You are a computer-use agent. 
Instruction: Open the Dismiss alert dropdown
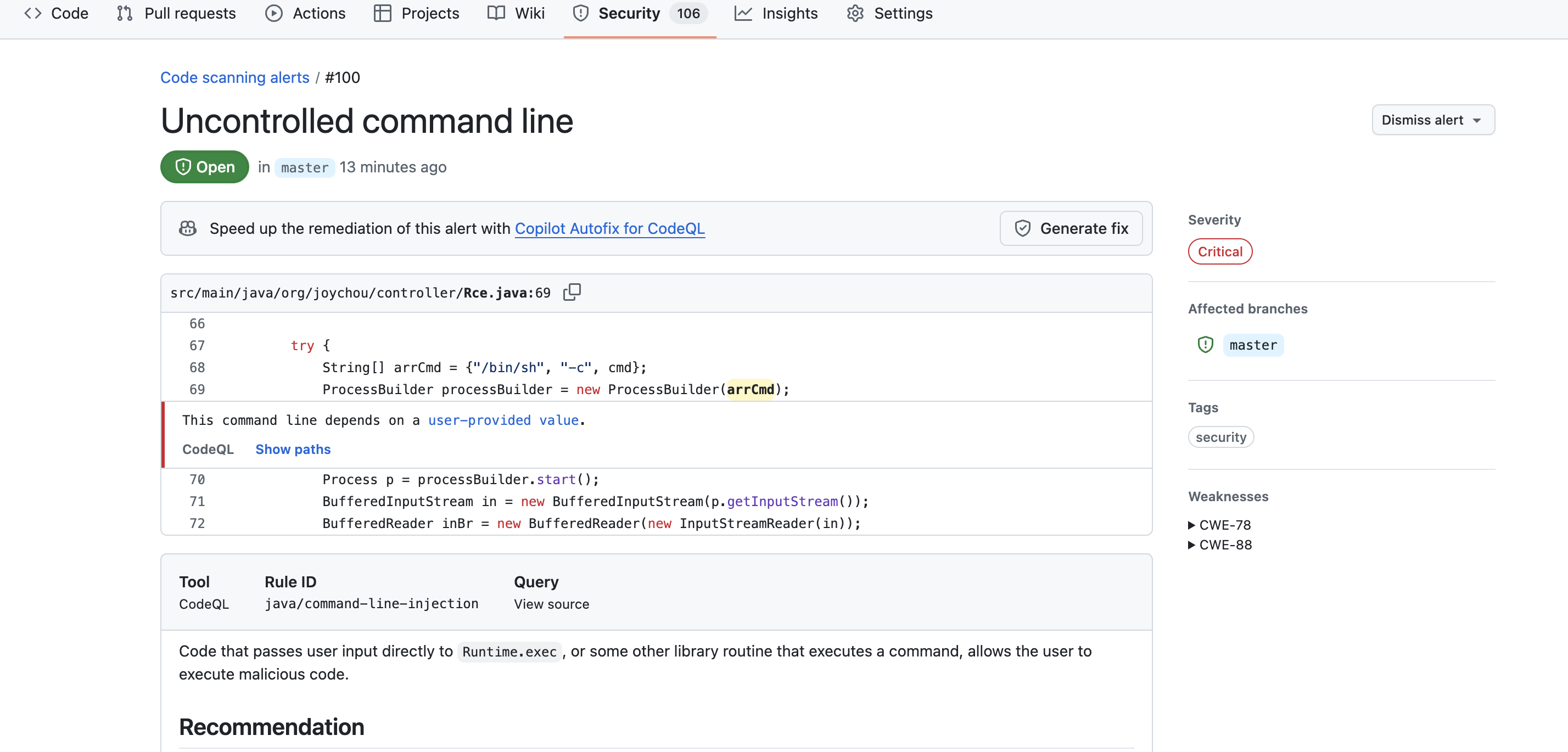point(1433,120)
